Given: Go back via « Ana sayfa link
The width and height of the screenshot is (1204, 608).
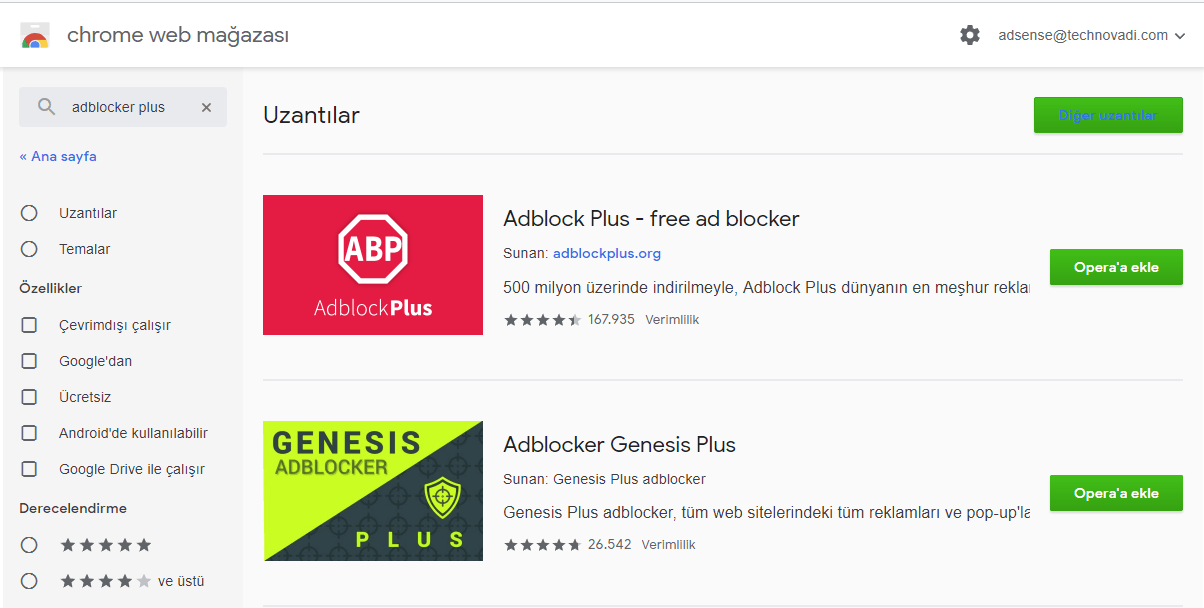Looking at the screenshot, I should 58,156.
